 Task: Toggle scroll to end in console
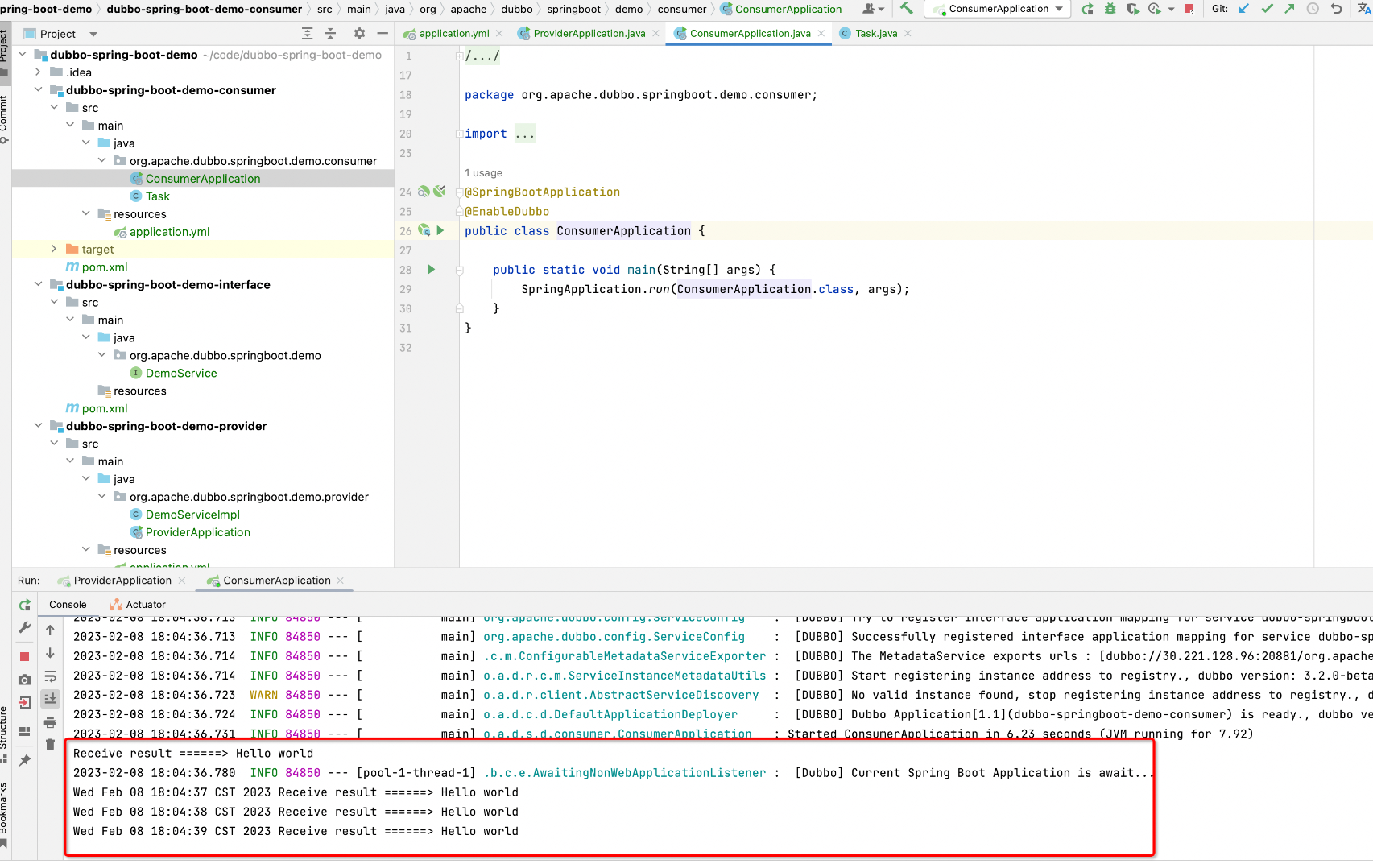[x=50, y=698]
